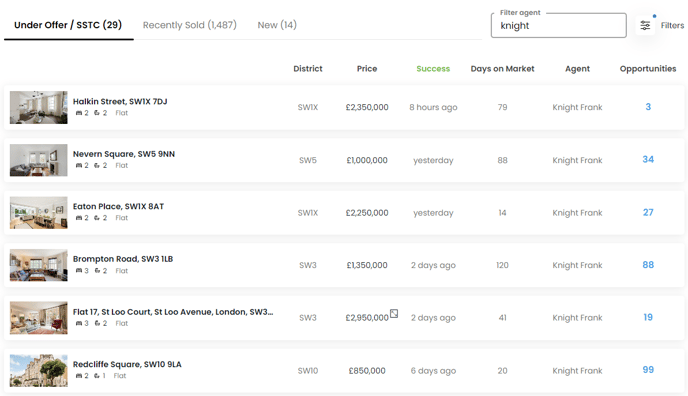Select the Under Offer / SSTC tab
The height and width of the screenshot is (396, 688).
(68, 25)
